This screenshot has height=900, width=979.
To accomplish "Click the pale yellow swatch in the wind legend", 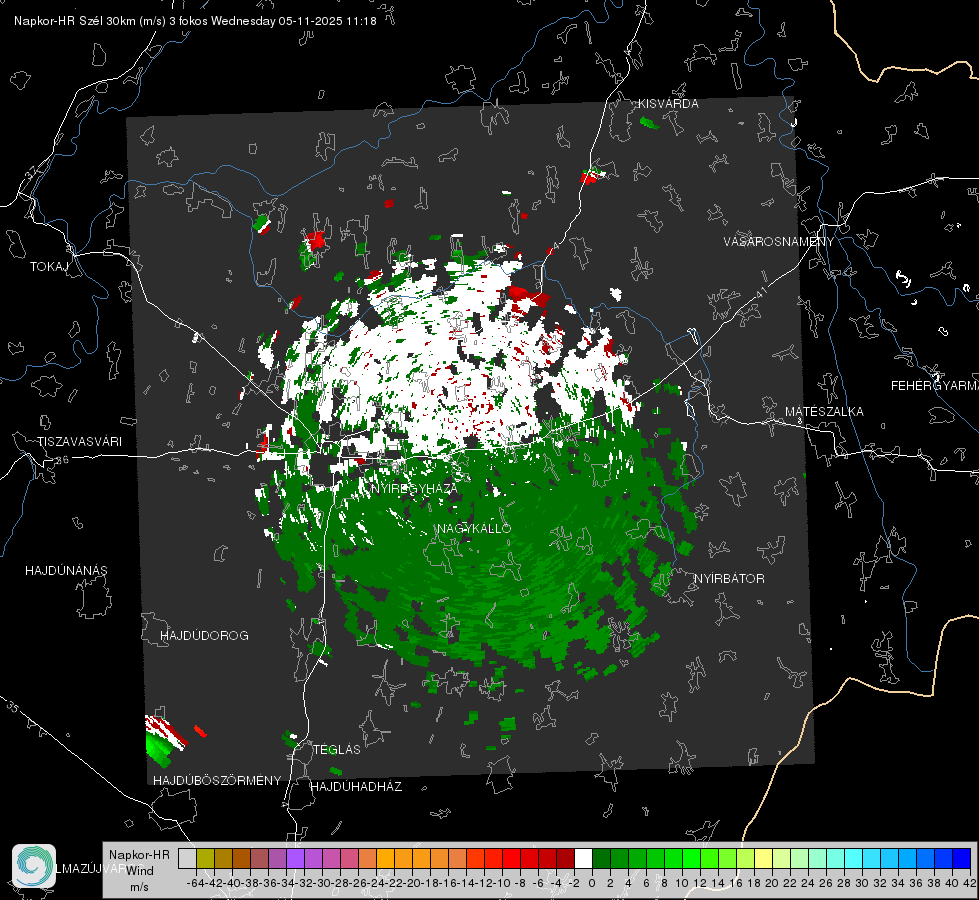I will 764,859.
